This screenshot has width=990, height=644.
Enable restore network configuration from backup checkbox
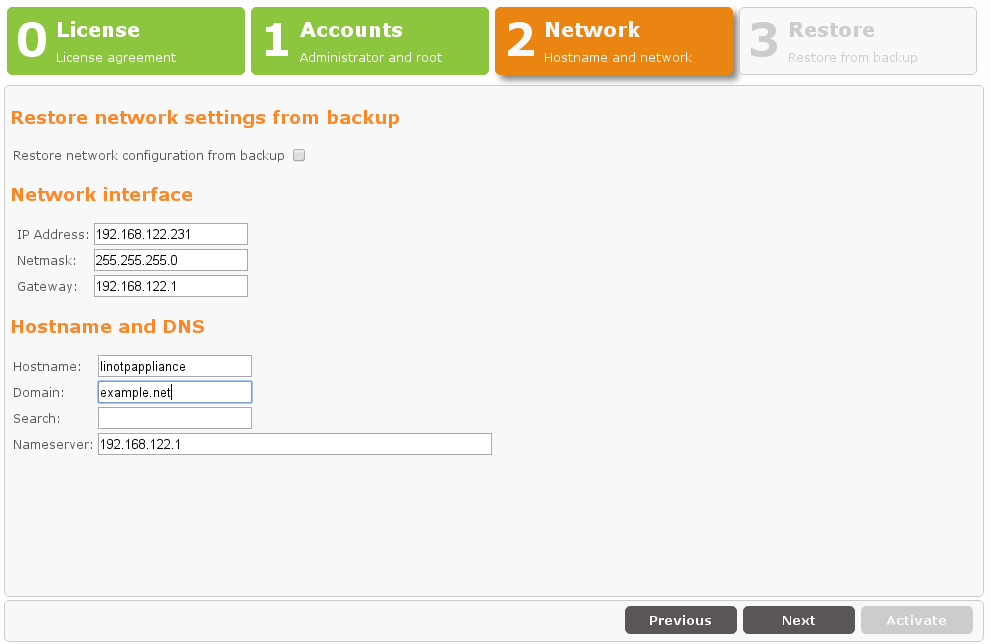(299, 156)
